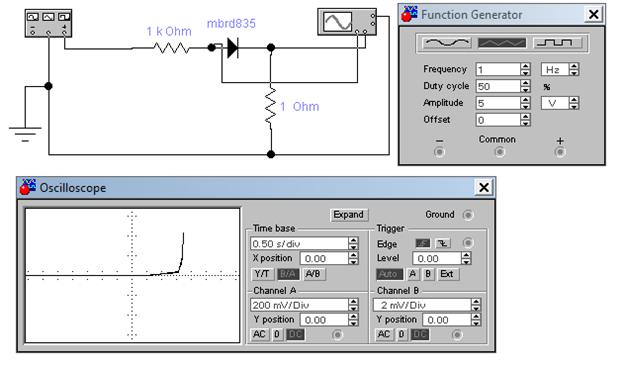Set Channel B coupling to DC

(420, 334)
